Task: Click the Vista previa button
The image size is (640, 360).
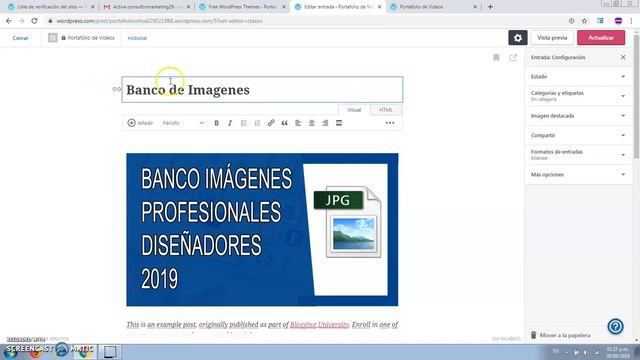Action: (552, 38)
